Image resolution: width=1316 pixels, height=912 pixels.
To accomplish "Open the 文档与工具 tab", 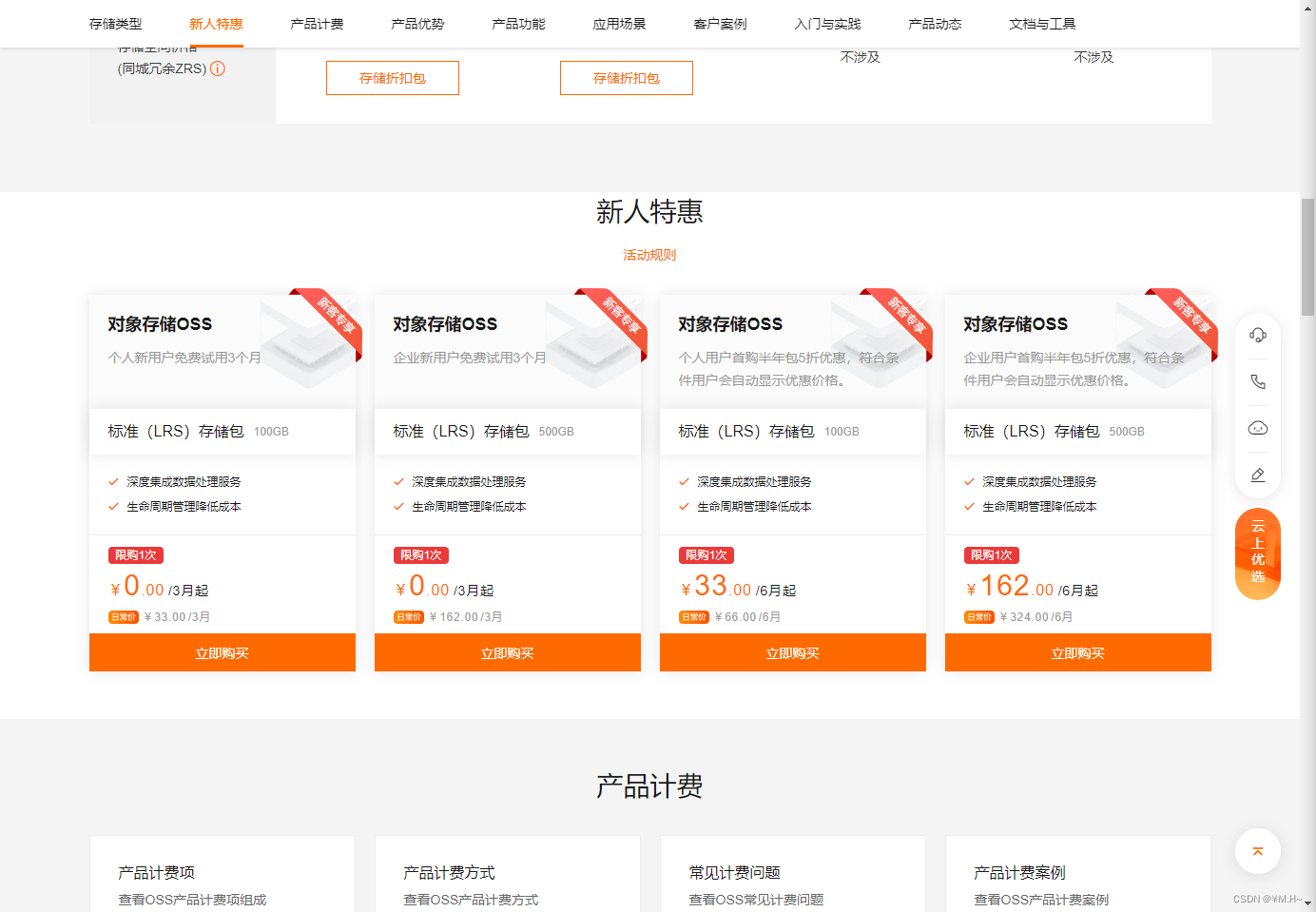I will tap(1042, 24).
